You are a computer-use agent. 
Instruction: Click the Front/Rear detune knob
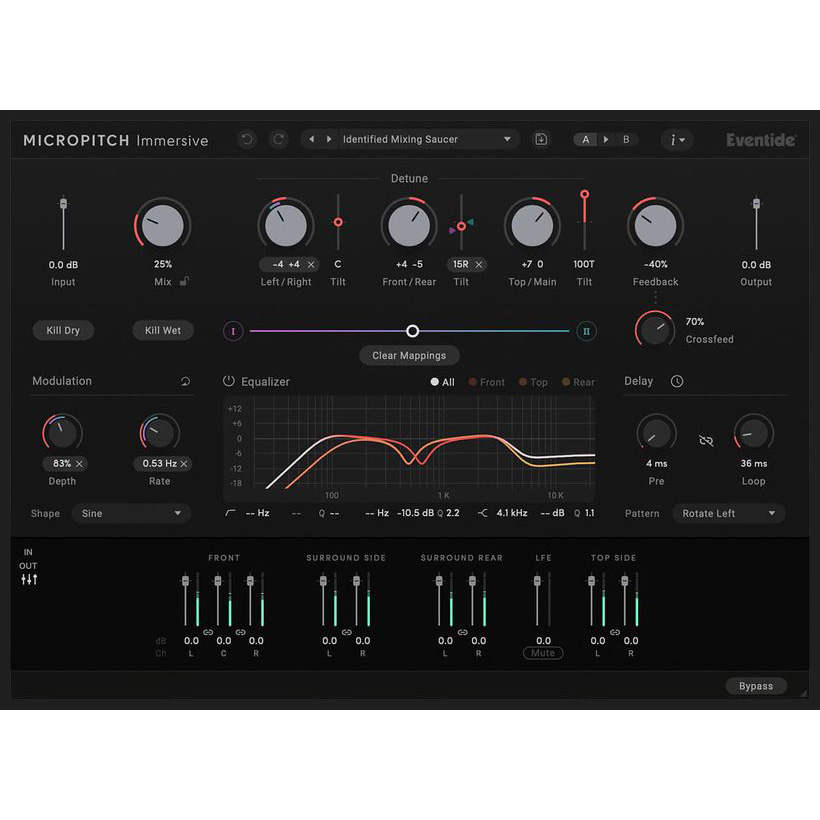409,225
